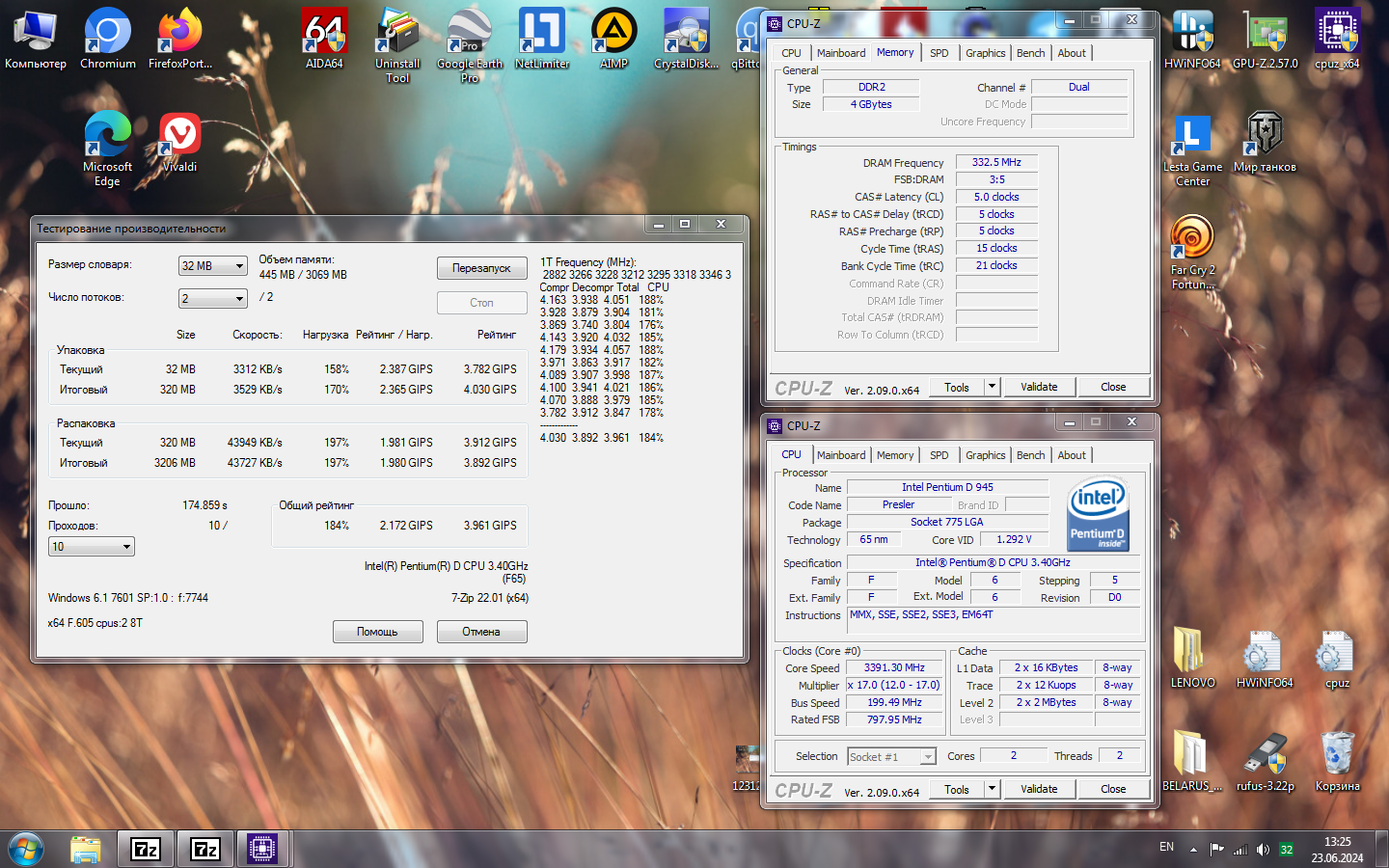Open the NetLimiter desktop icon

(x=542, y=39)
